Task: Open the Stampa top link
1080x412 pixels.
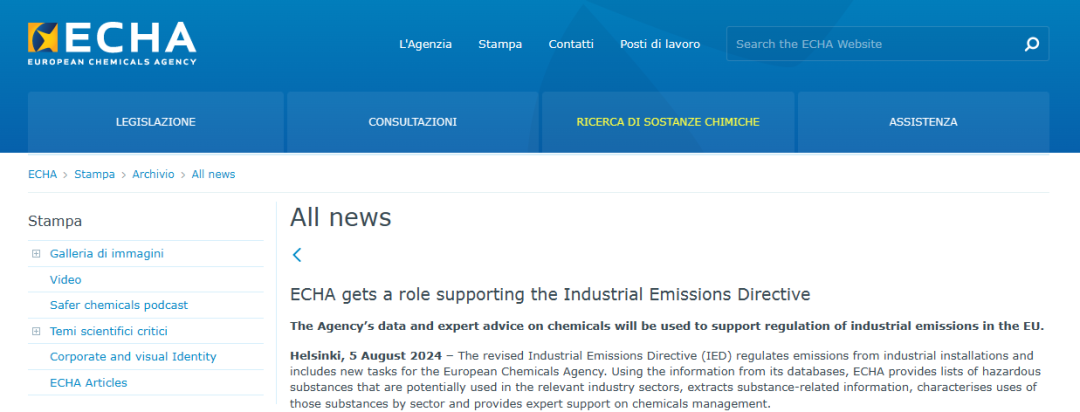Action: point(500,44)
